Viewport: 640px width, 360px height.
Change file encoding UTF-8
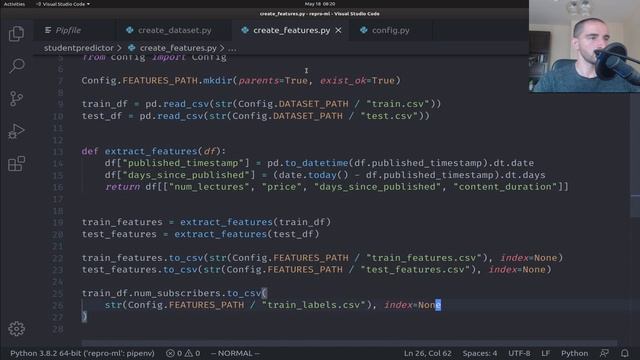(x=519, y=353)
